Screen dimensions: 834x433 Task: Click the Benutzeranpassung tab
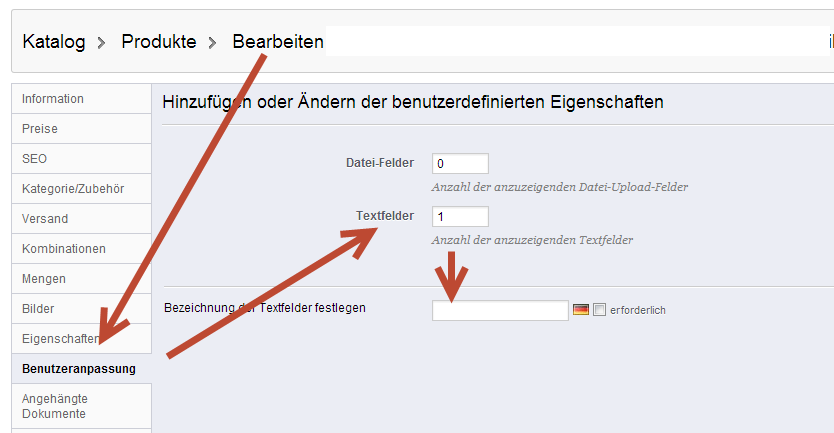pyautogui.click(x=79, y=369)
